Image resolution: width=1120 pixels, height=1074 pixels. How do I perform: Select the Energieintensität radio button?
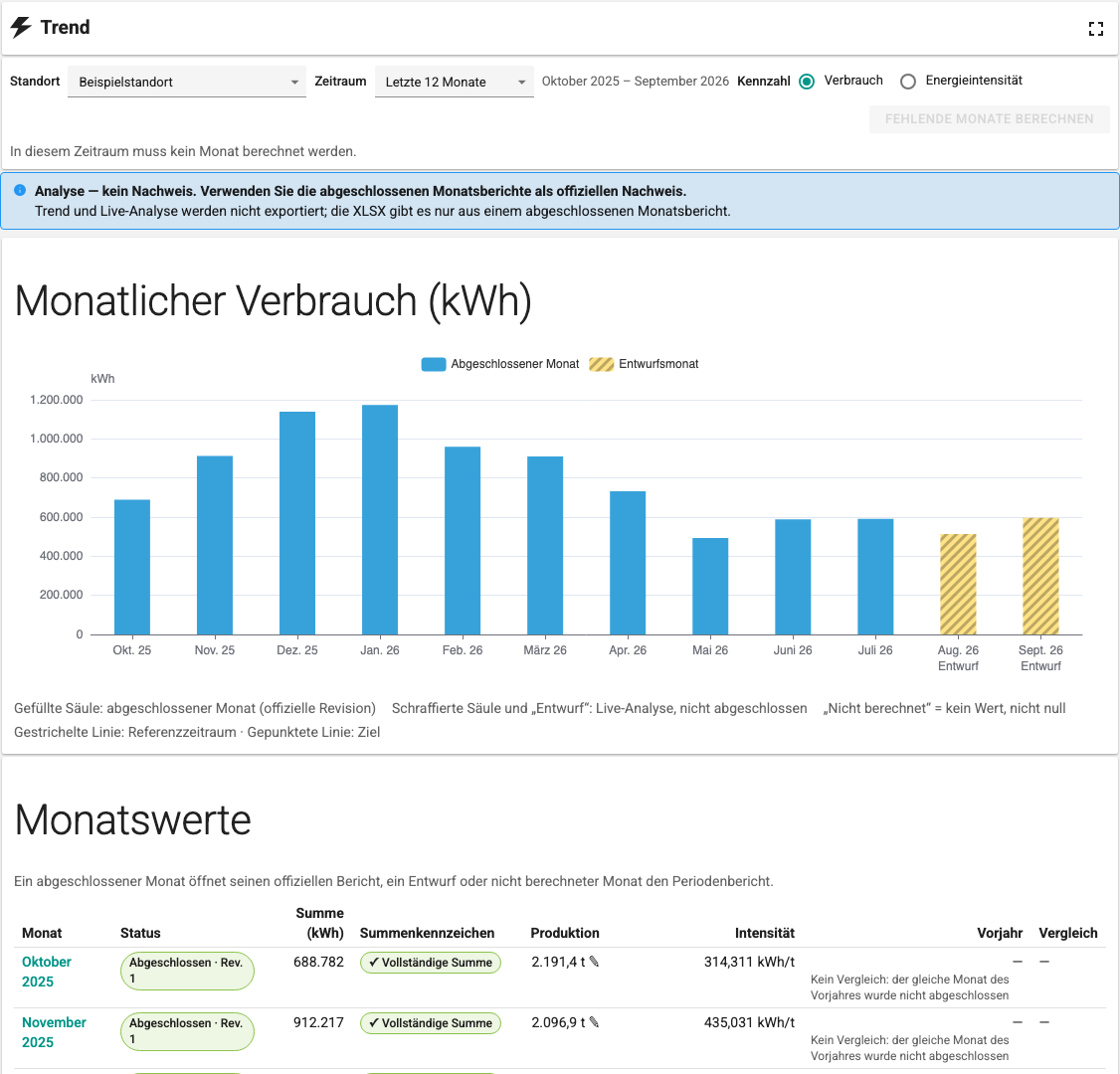(908, 82)
